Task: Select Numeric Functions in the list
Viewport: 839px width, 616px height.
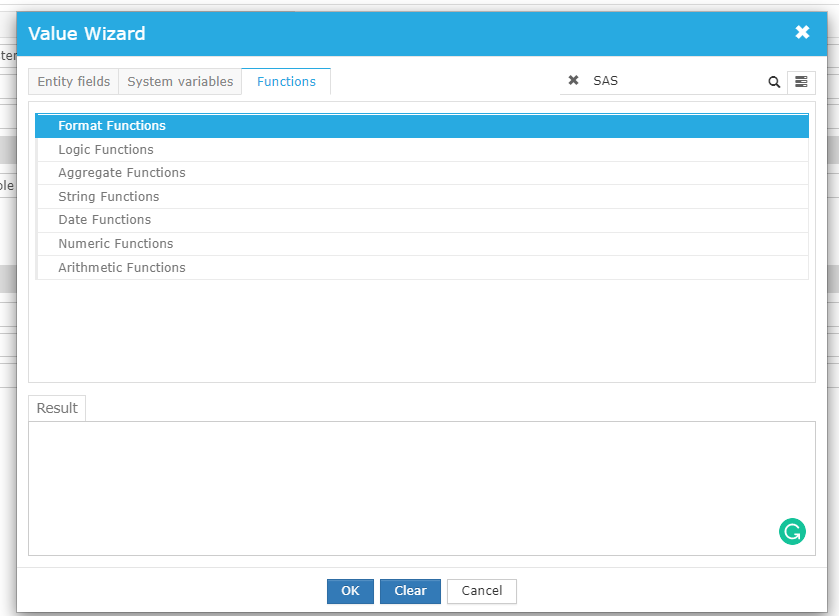Action: (116, 244)
